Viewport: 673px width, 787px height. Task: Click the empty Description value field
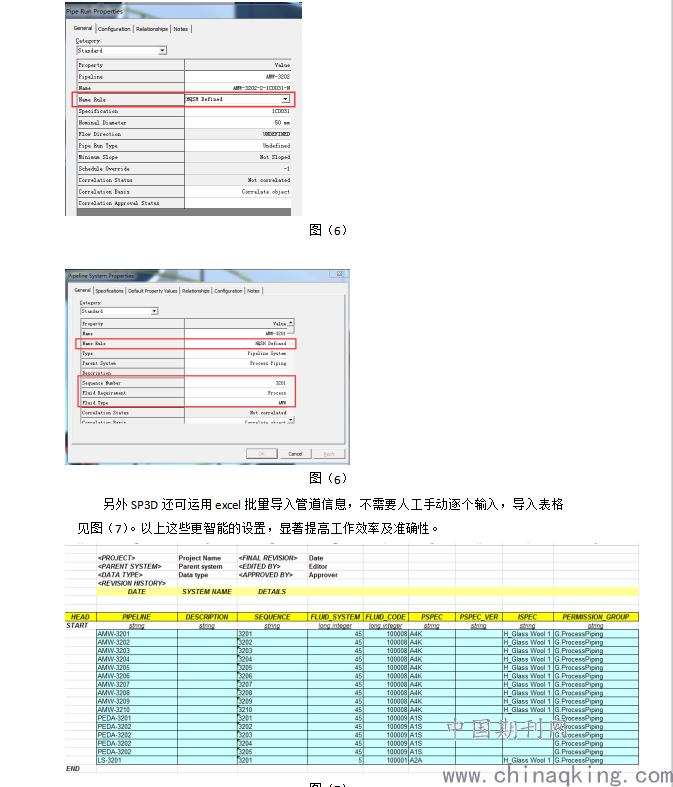pyautogui.click(x=236, y=373)
